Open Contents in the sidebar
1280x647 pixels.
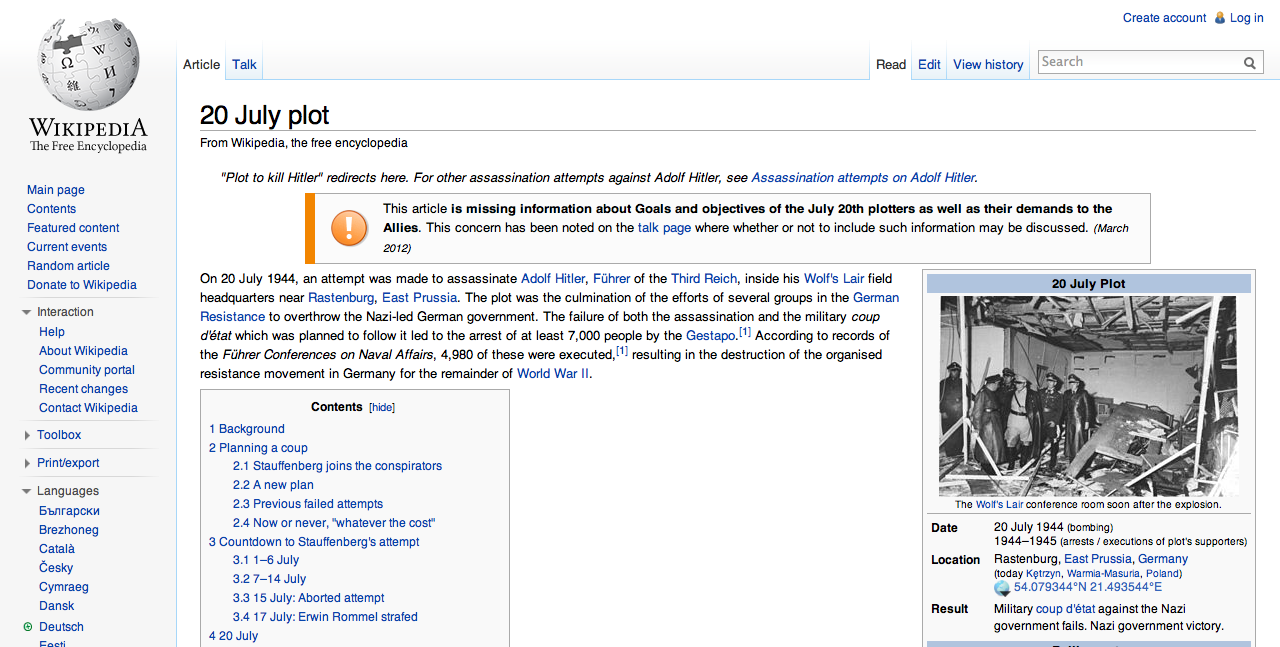pyautogui.click(x=51, y=209)
